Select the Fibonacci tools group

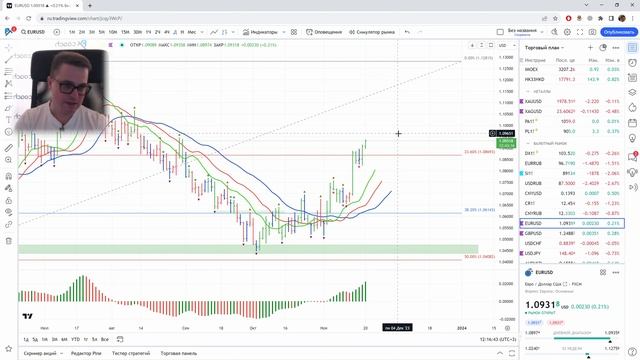tap(8, 72)
